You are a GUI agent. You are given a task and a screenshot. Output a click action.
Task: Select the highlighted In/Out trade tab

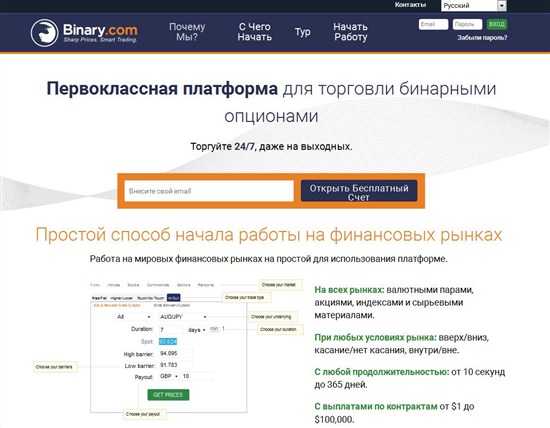174,297
